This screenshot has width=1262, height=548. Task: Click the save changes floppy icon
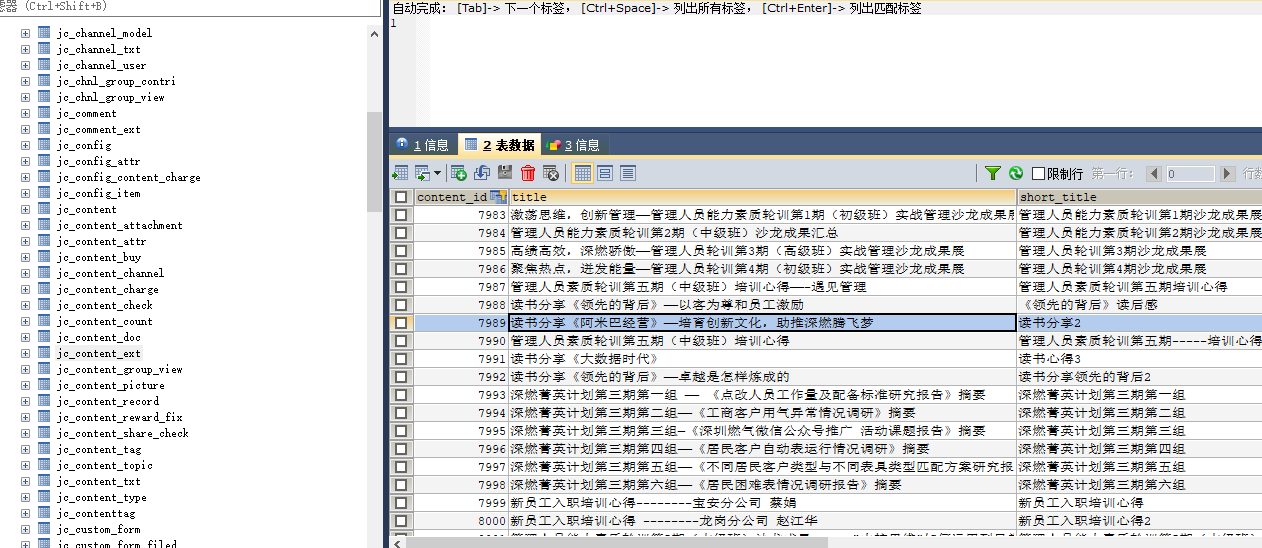pos(505,173)
